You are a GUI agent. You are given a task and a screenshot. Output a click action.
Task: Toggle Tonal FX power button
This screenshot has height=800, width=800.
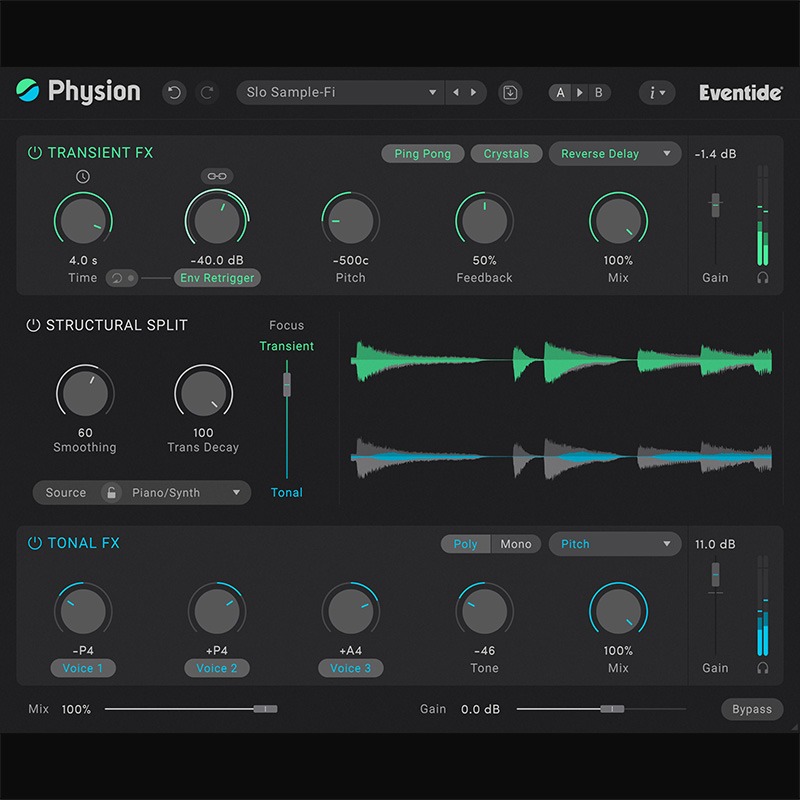tap(35, 543)
